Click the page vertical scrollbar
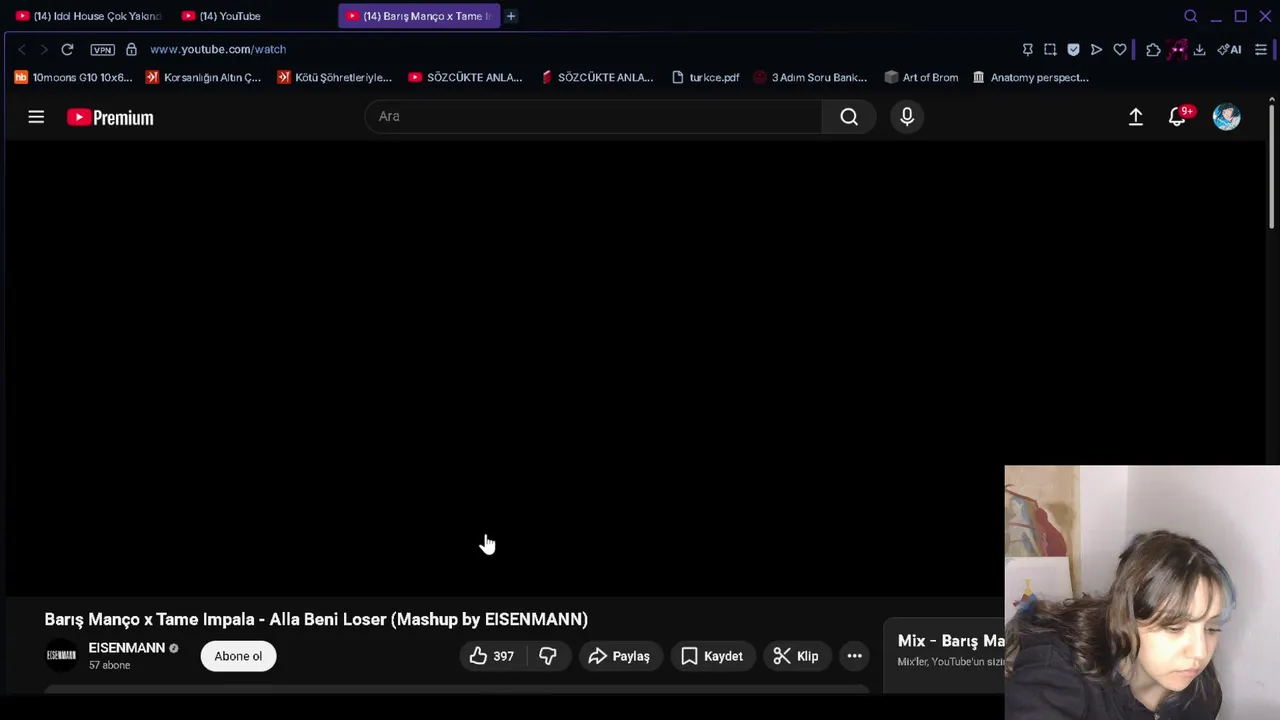 1272,165
